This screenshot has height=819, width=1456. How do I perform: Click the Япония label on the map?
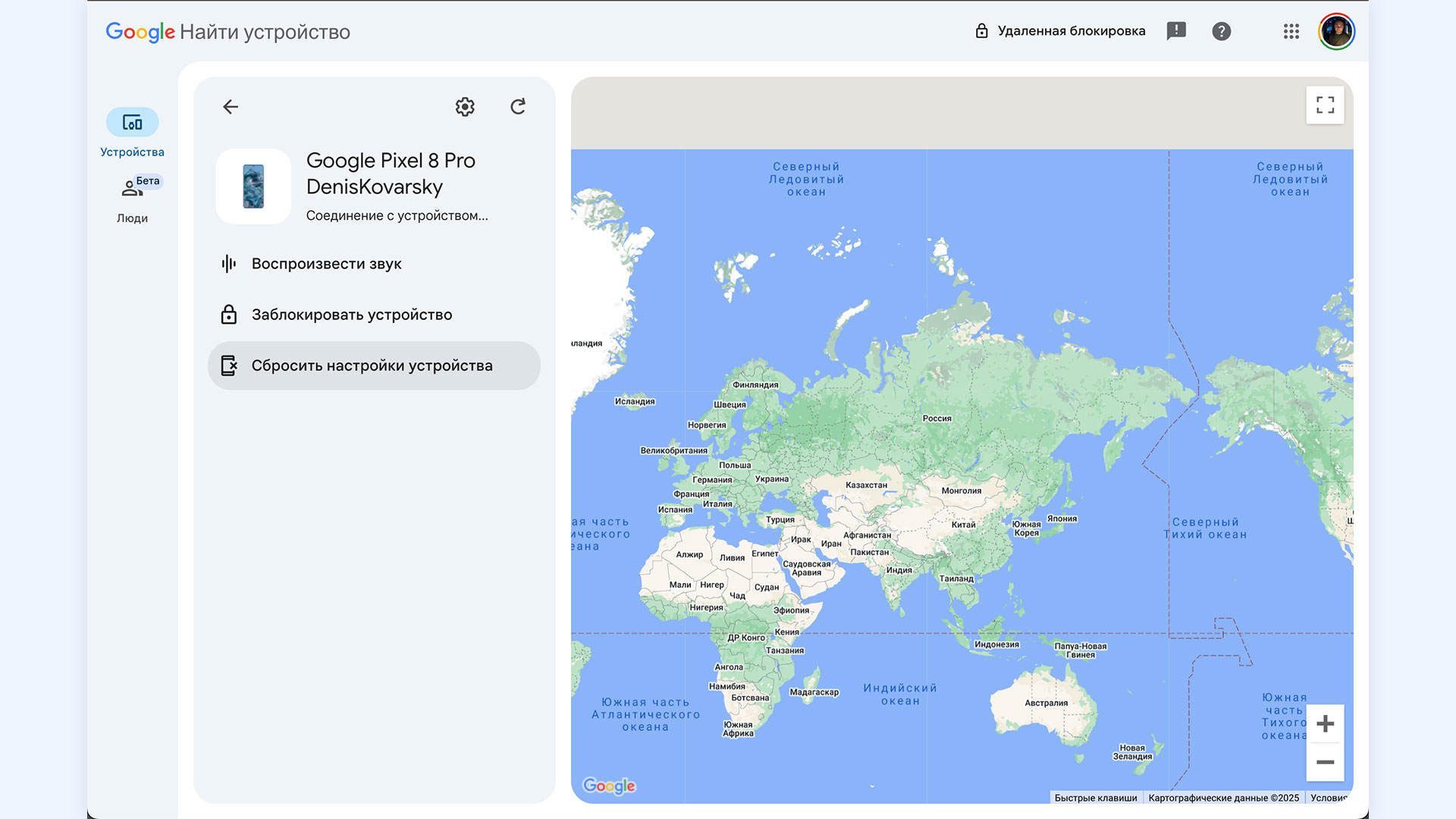1062,519
